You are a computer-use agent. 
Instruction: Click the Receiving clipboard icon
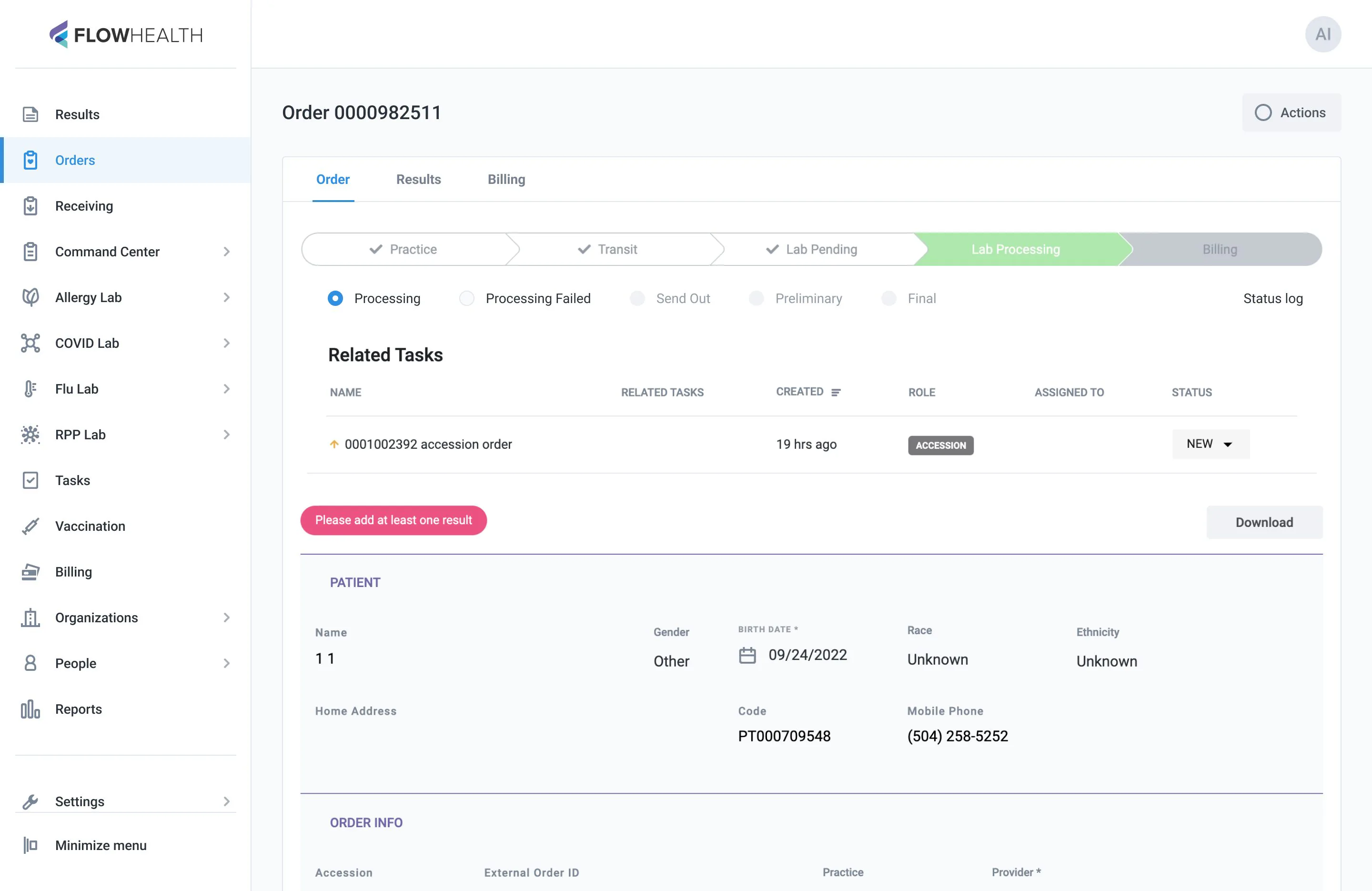pos(30,206)
